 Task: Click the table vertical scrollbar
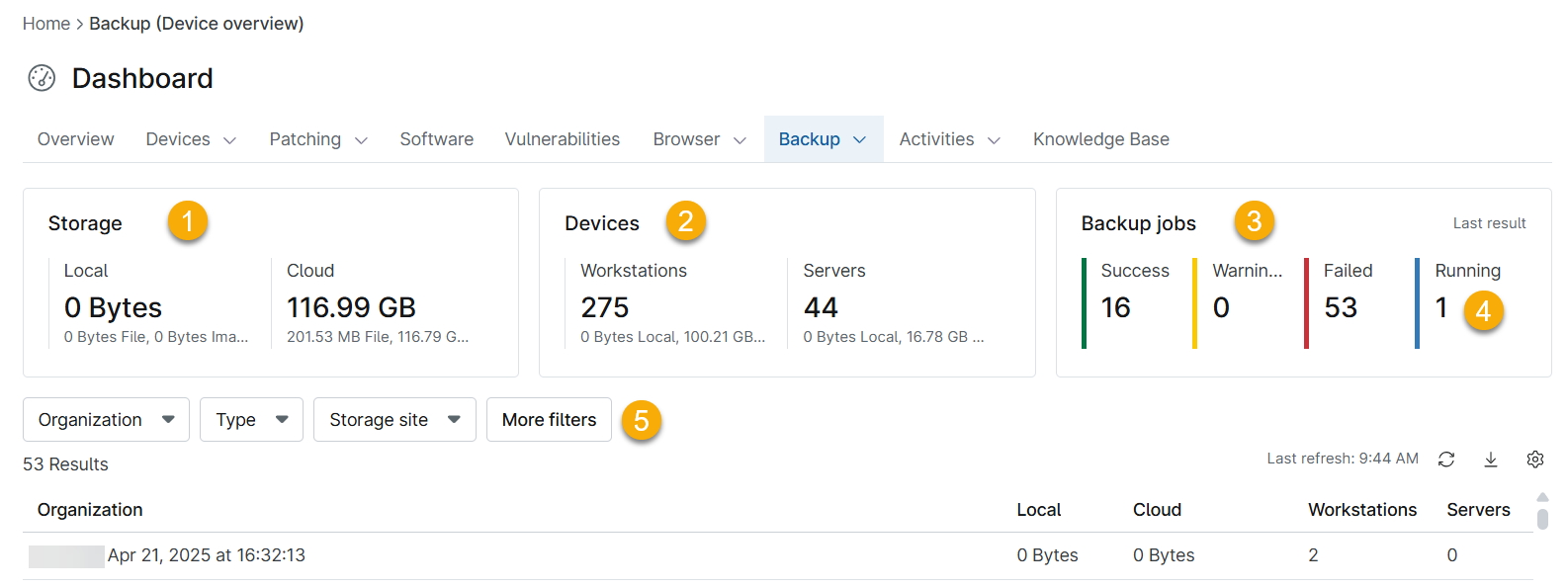[x=1542, y=518]
